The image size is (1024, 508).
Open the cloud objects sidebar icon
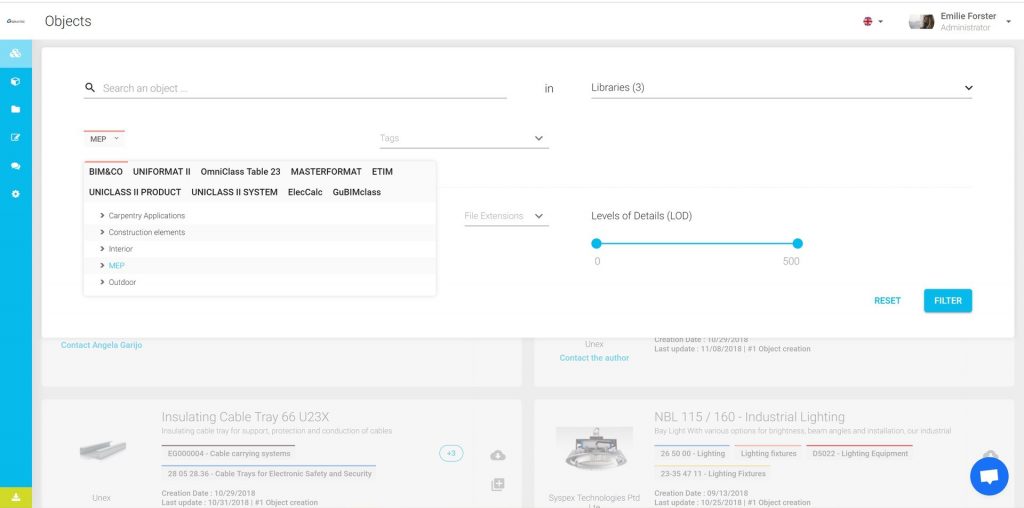tap(15, 53)
